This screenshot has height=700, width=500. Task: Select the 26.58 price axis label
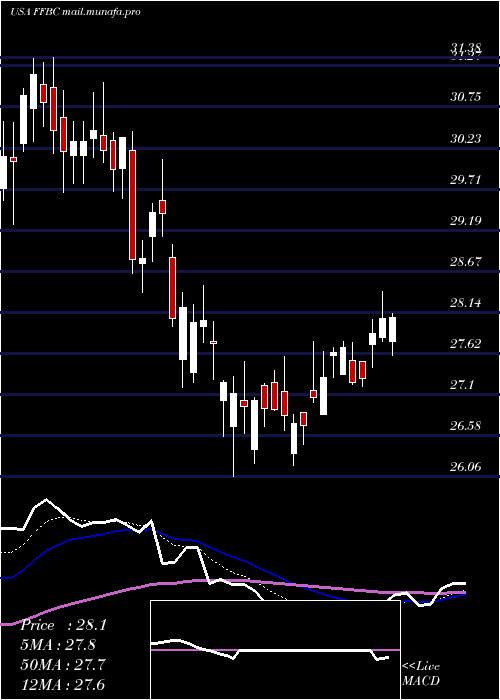click(x=466, y=426)
